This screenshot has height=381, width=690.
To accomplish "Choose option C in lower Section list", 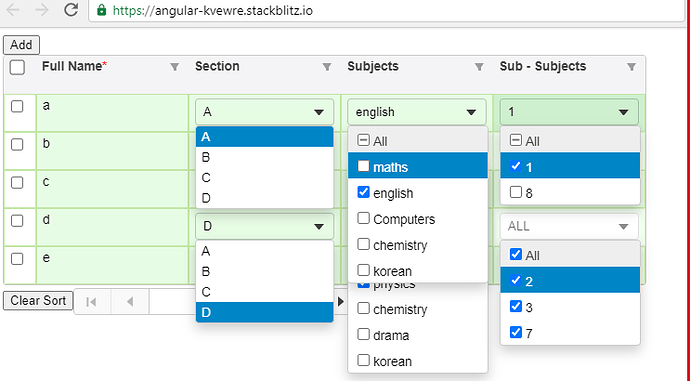I will tap(264, 292).
